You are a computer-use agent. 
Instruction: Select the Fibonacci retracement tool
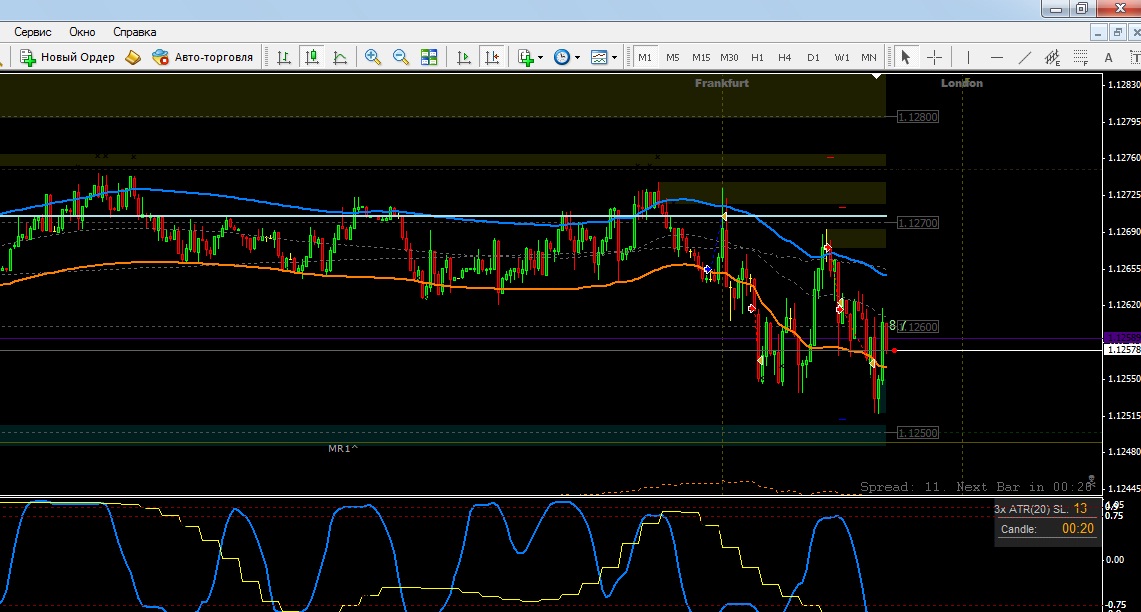click(1081, 57)
